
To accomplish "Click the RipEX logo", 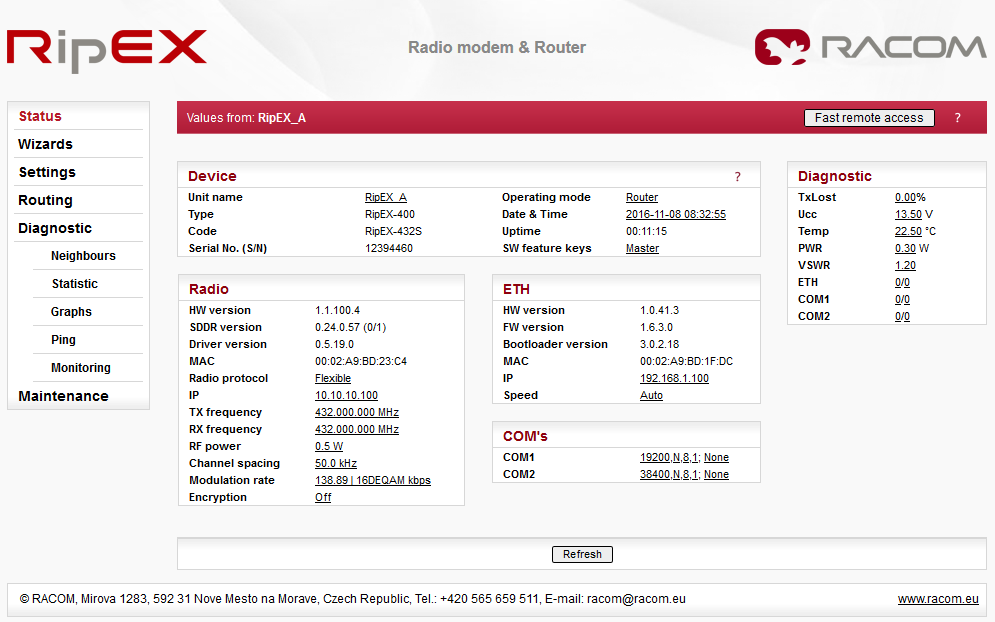I will coord(107,50).
